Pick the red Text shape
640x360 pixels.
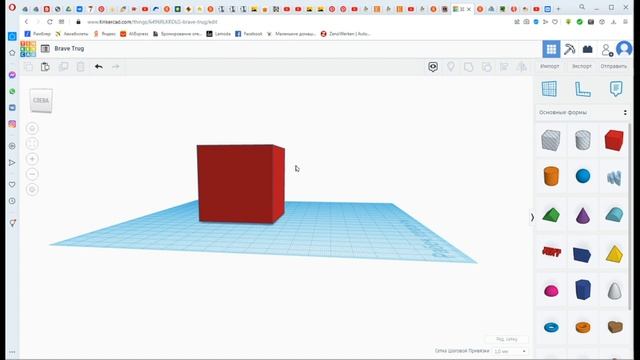point(551,251)
